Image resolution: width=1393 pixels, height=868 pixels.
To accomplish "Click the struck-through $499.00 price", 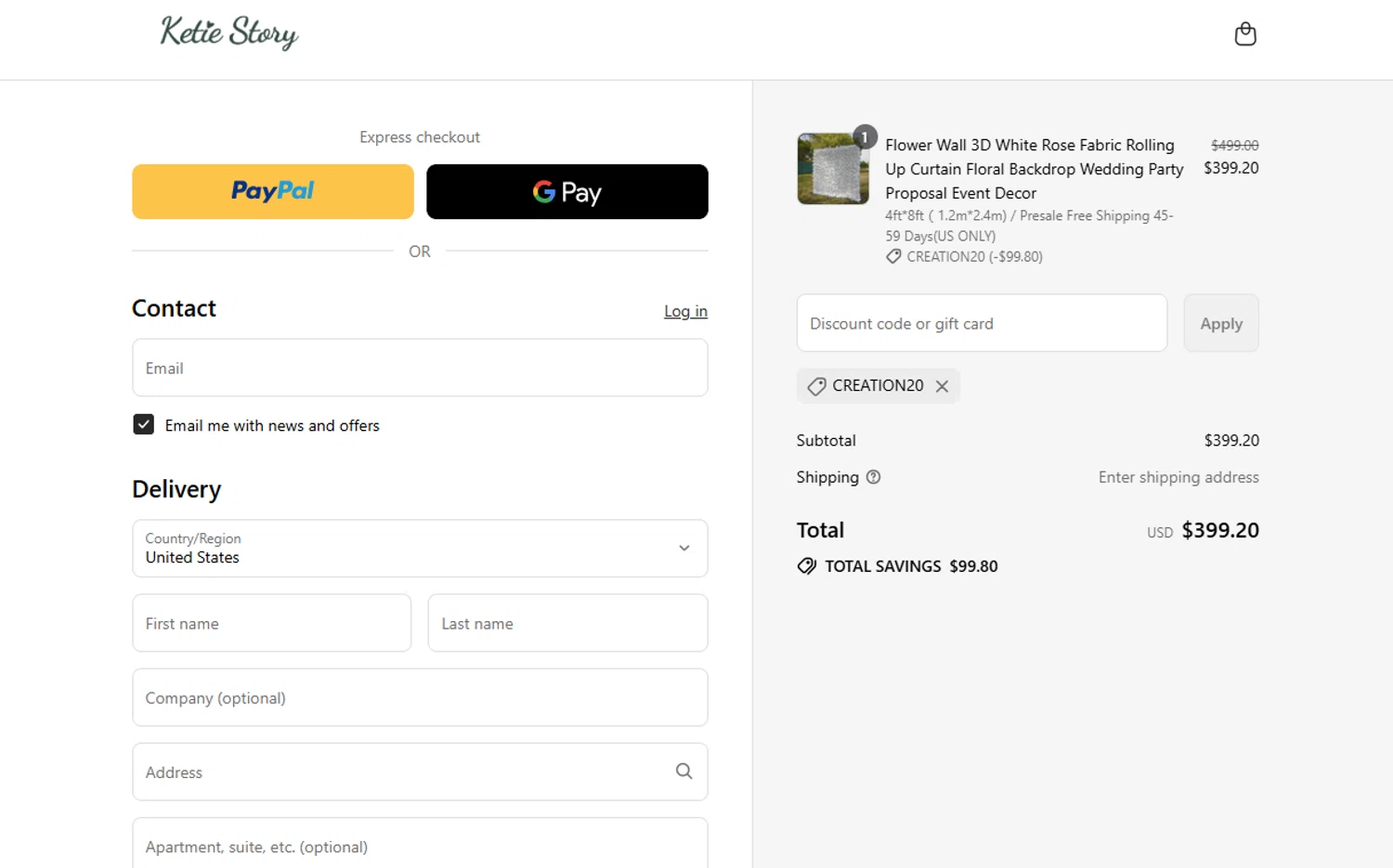I will (1234, 146).
